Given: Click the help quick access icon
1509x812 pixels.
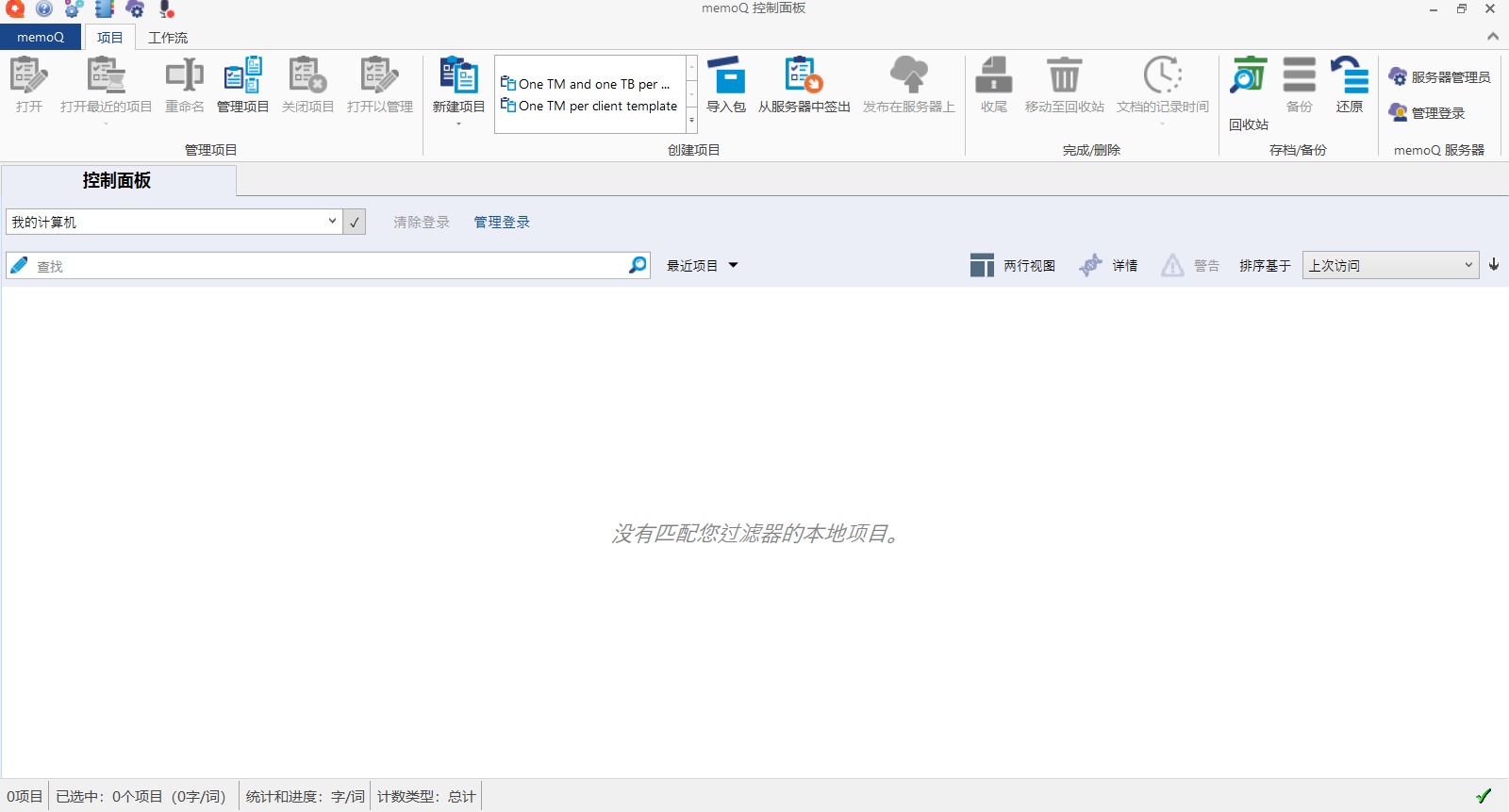Looking at the screenshot, I should 44,9.
